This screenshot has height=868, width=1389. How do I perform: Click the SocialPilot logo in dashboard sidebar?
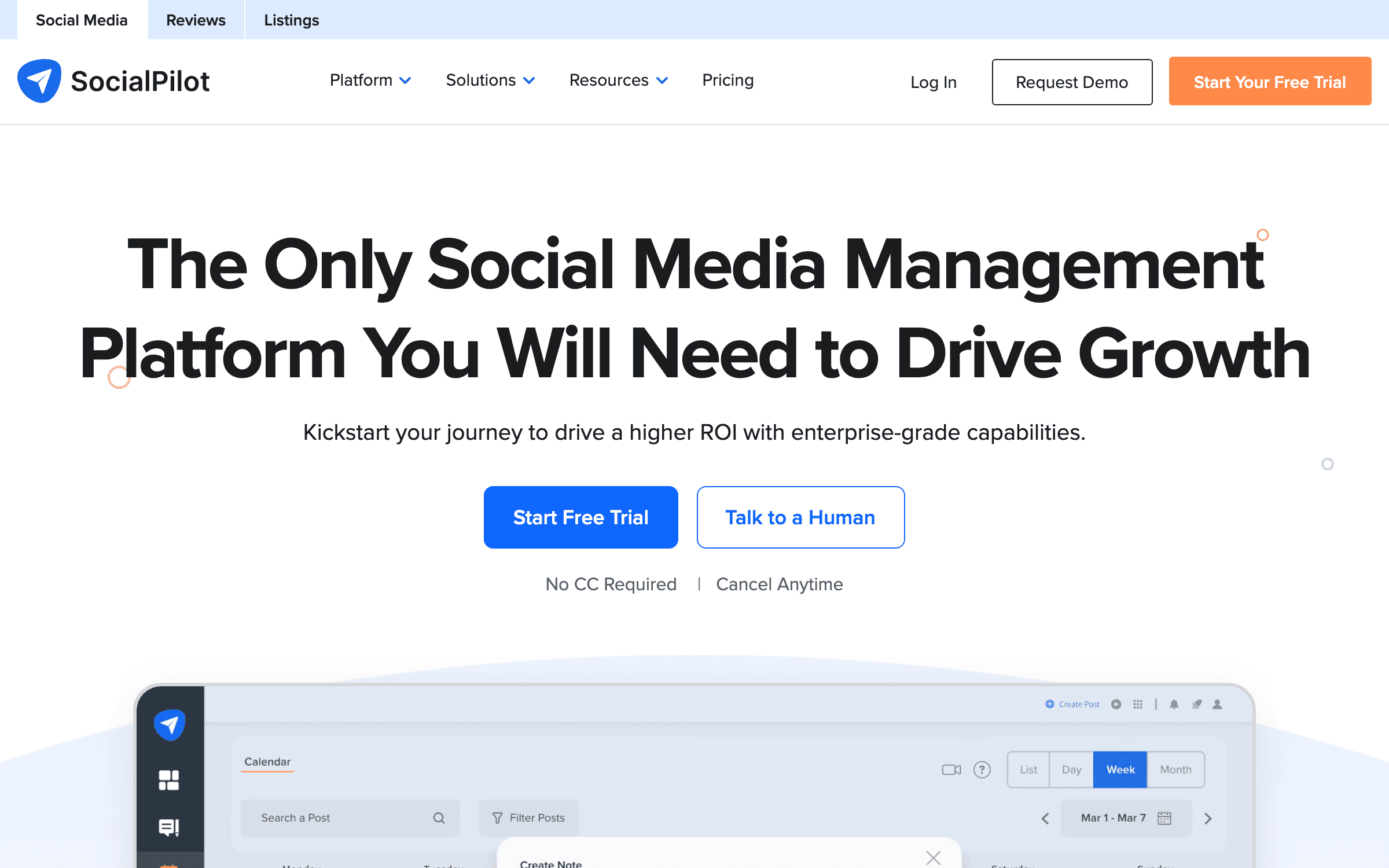point(170,724)
